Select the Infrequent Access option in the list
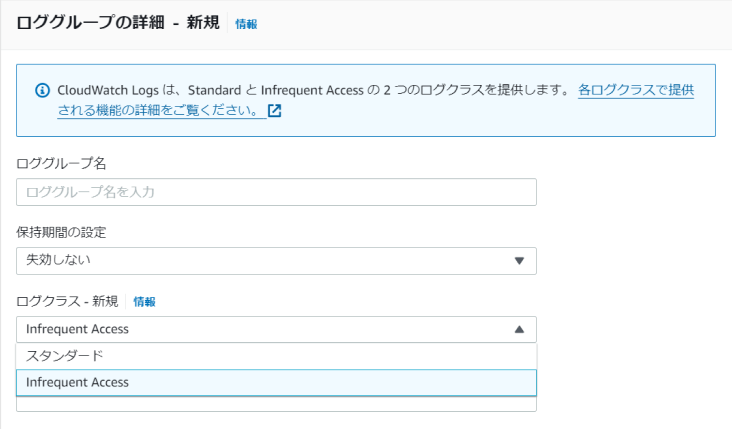This screenshot has width=732, height=429. tap(276, 383)
